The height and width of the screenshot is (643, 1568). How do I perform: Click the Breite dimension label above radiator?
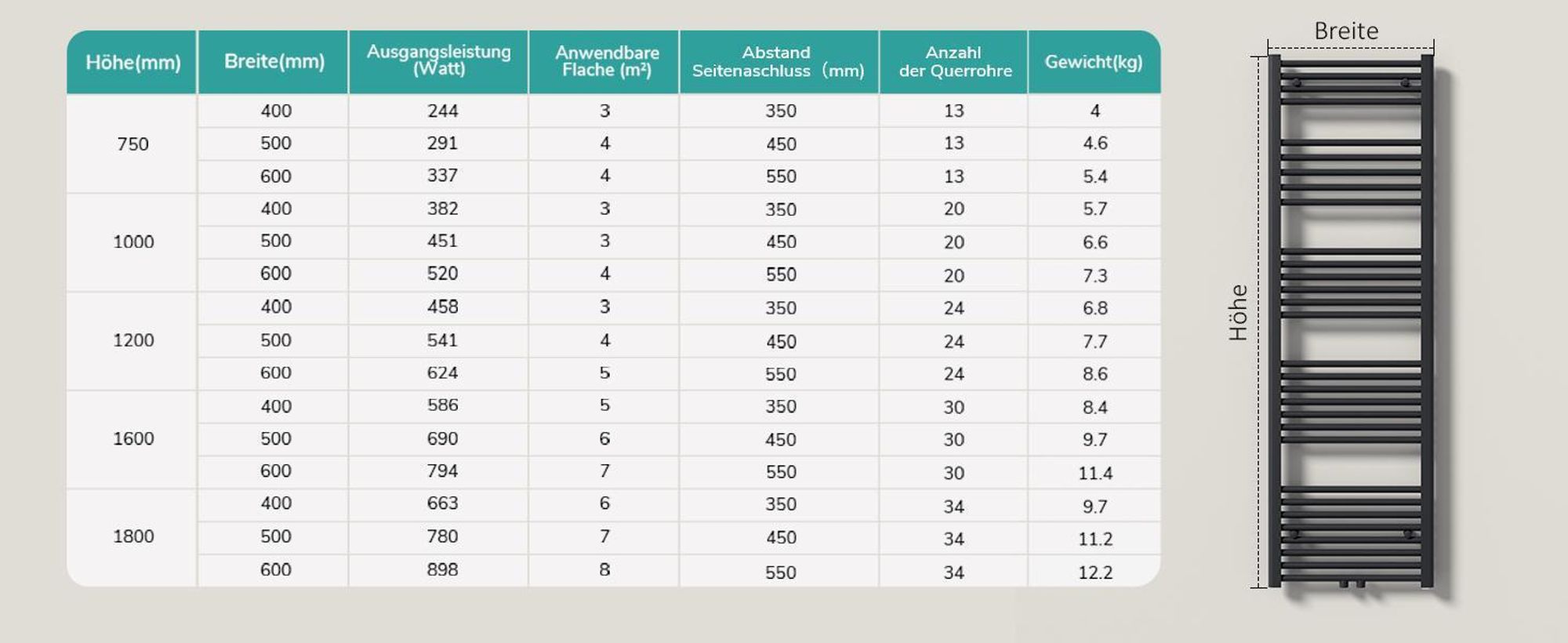1346,31
